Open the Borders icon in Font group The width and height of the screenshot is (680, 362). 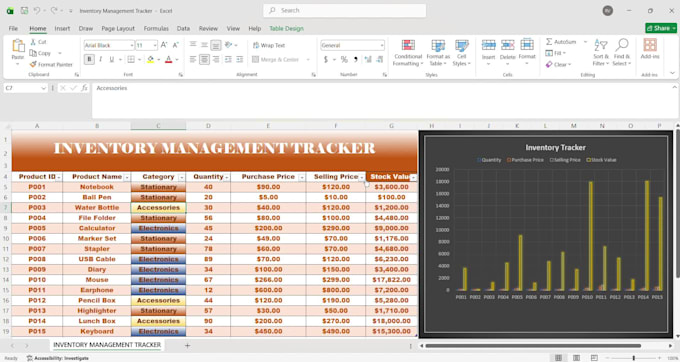coord(131,59)
